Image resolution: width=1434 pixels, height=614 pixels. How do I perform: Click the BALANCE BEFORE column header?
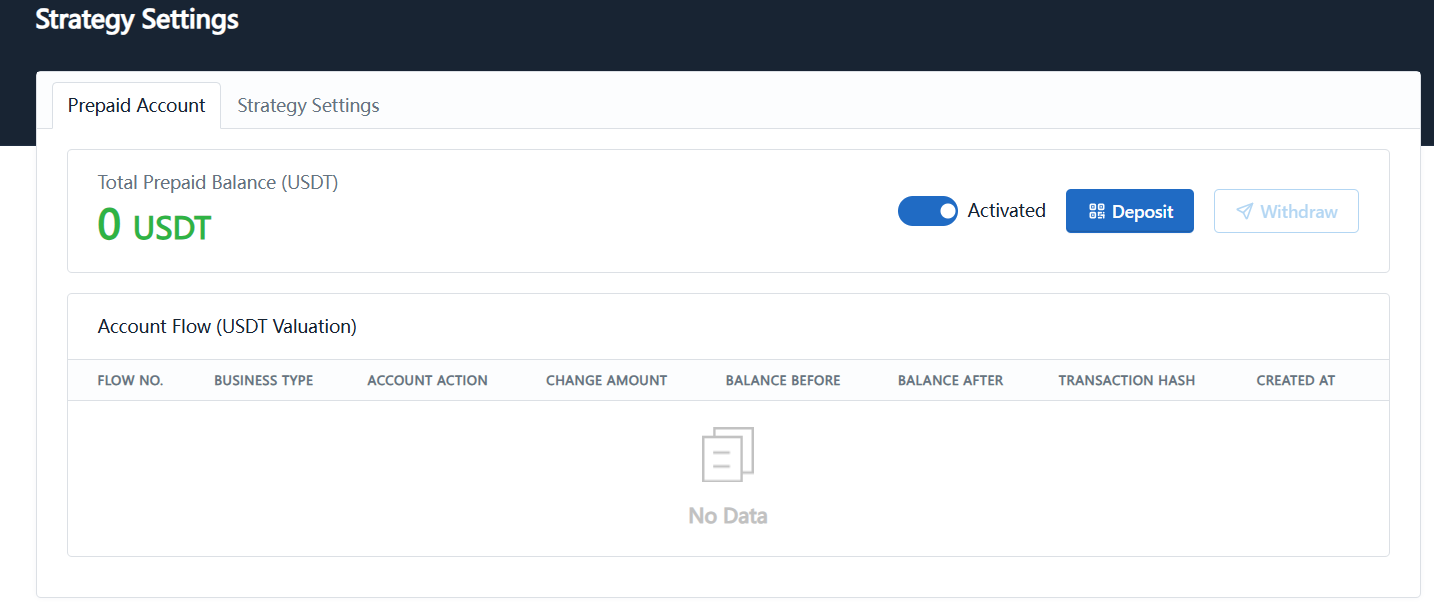tap(783, 380)
